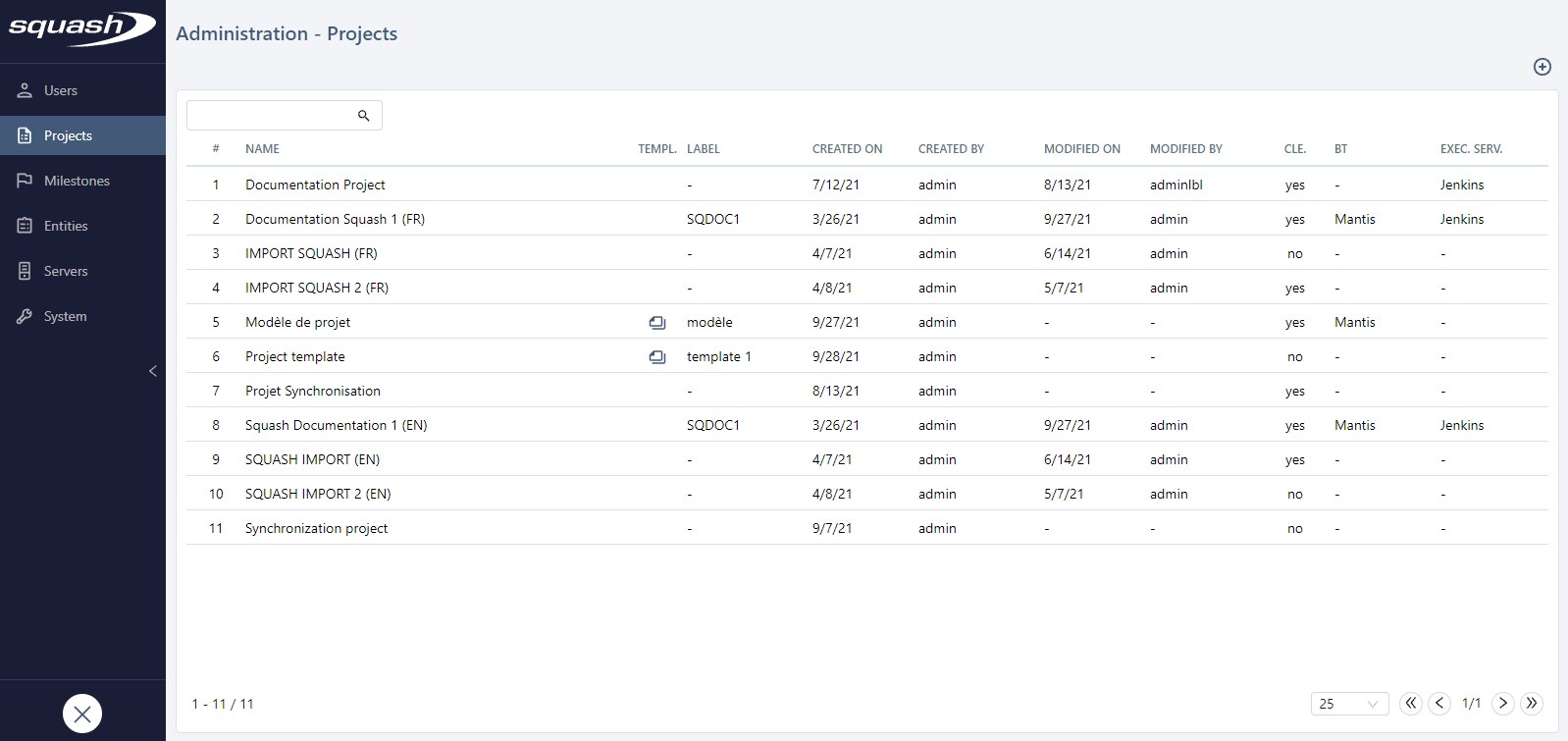1568x741 pixels.
Task: Open SQUASH IMPORT 2 (EN) project
Action: click(318, 494)
